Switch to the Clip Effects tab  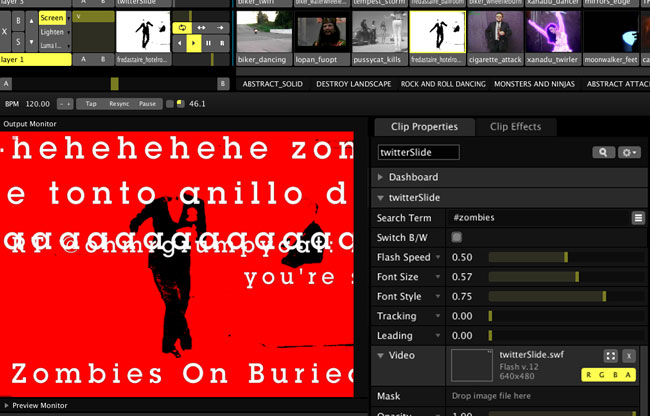pyautogui.click(x=515, y=127)
